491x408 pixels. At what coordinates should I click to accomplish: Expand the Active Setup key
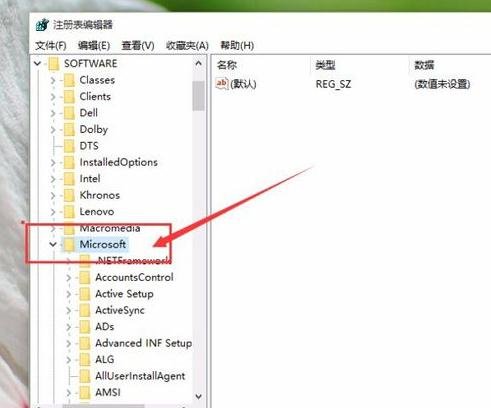pos(69,294)
